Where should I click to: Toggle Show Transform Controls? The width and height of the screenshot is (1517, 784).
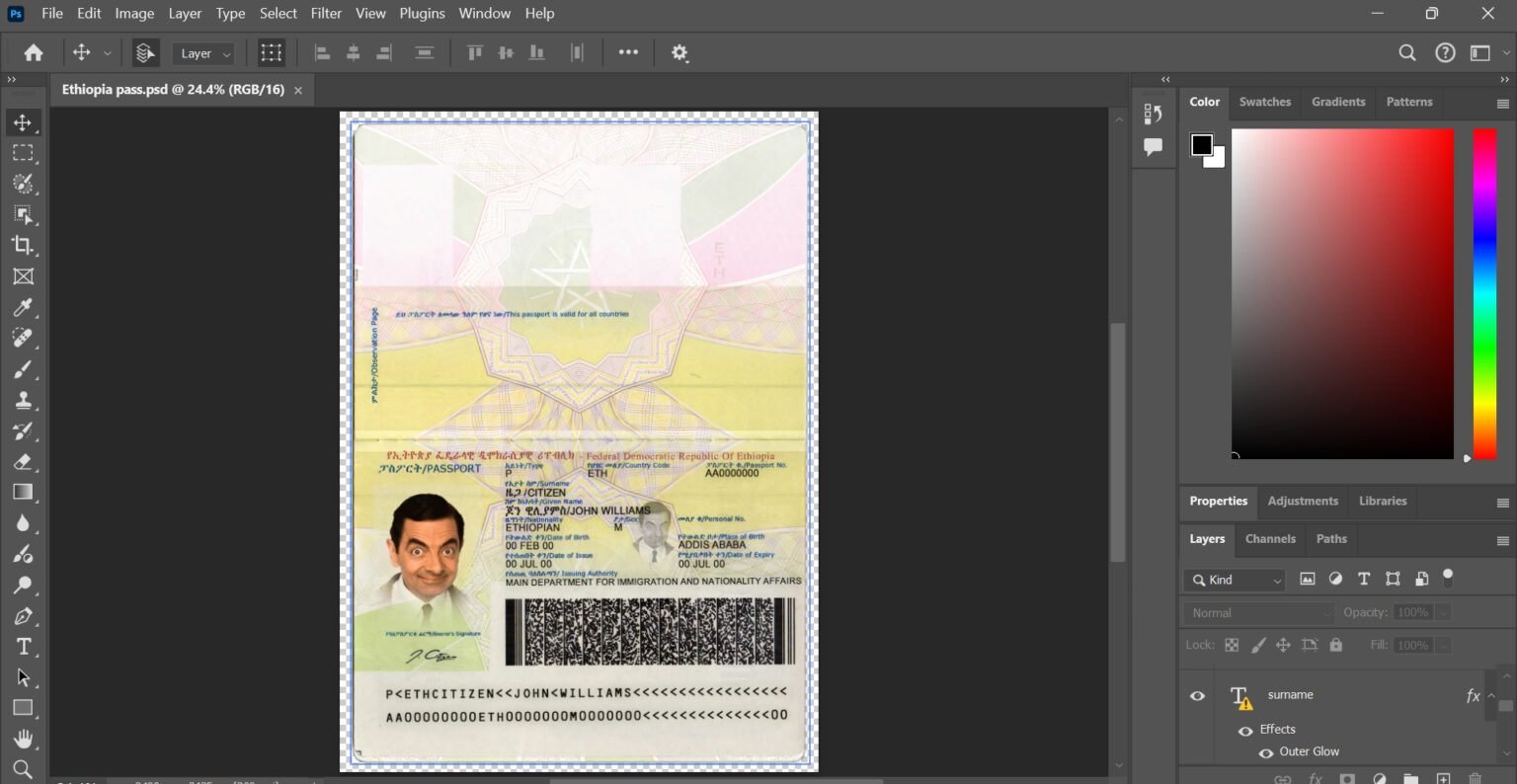click(271, 53)
